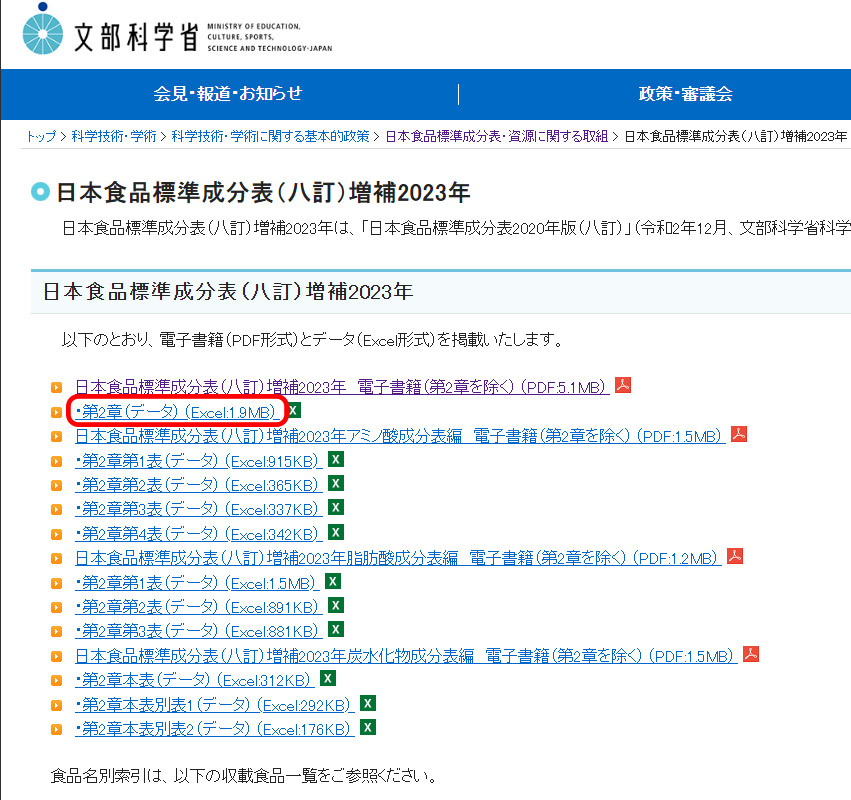Screen dimensions: 851x800
Task: Click Excel icon beside Excel:312KB link
Action: pos(328,678)
